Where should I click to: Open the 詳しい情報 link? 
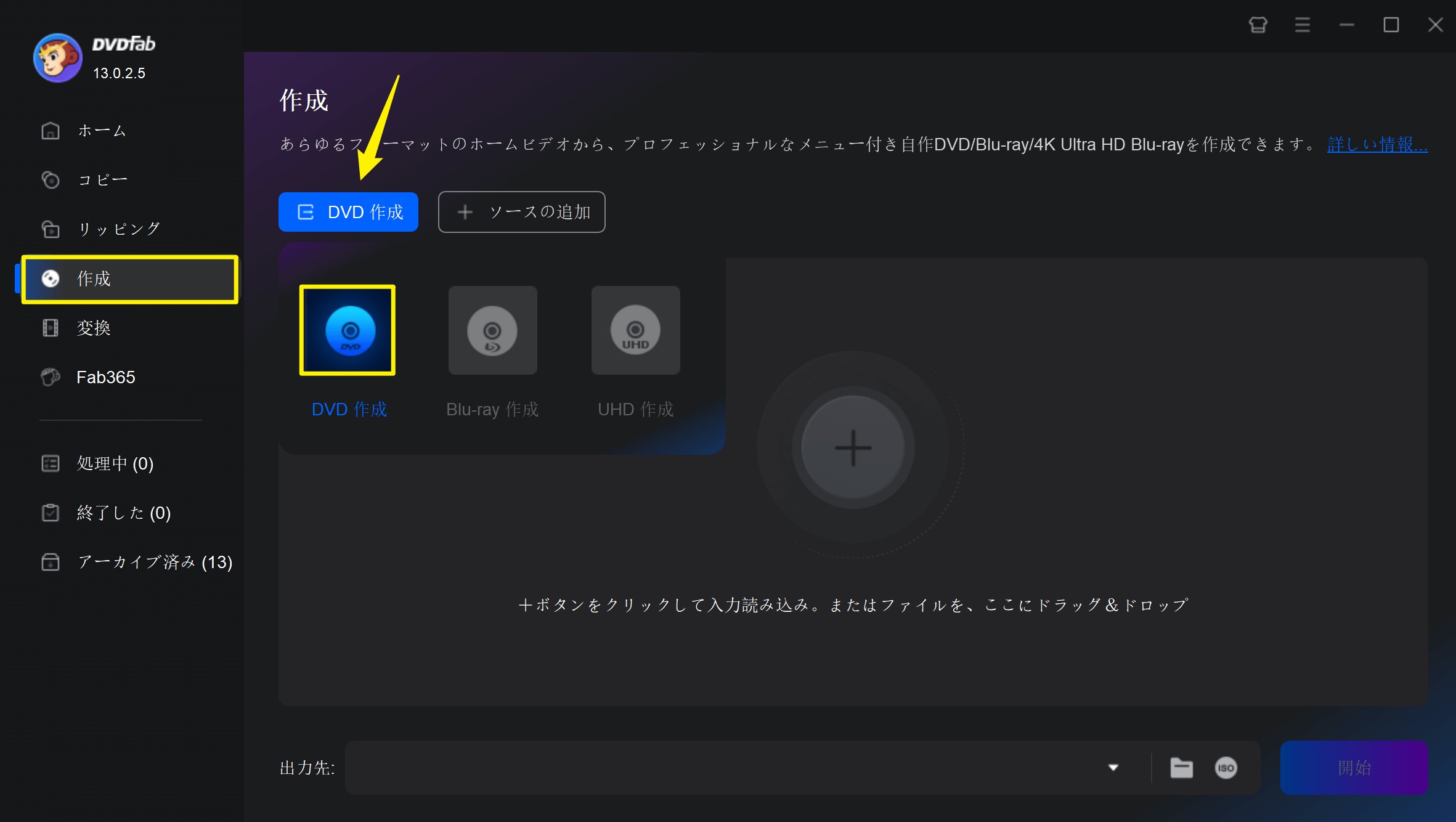coord(1377,145)
